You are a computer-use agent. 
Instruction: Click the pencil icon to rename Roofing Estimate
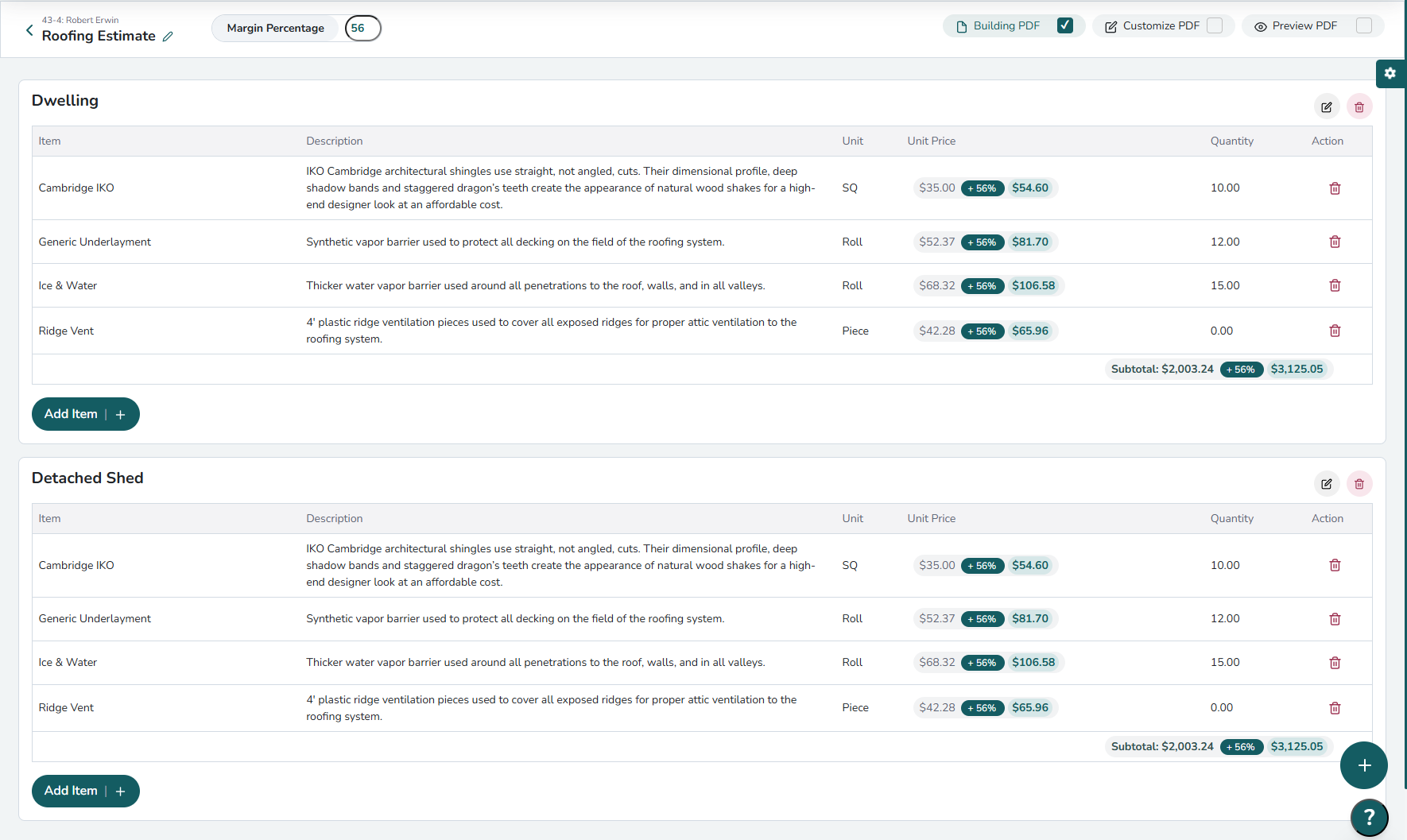[168, 37]
